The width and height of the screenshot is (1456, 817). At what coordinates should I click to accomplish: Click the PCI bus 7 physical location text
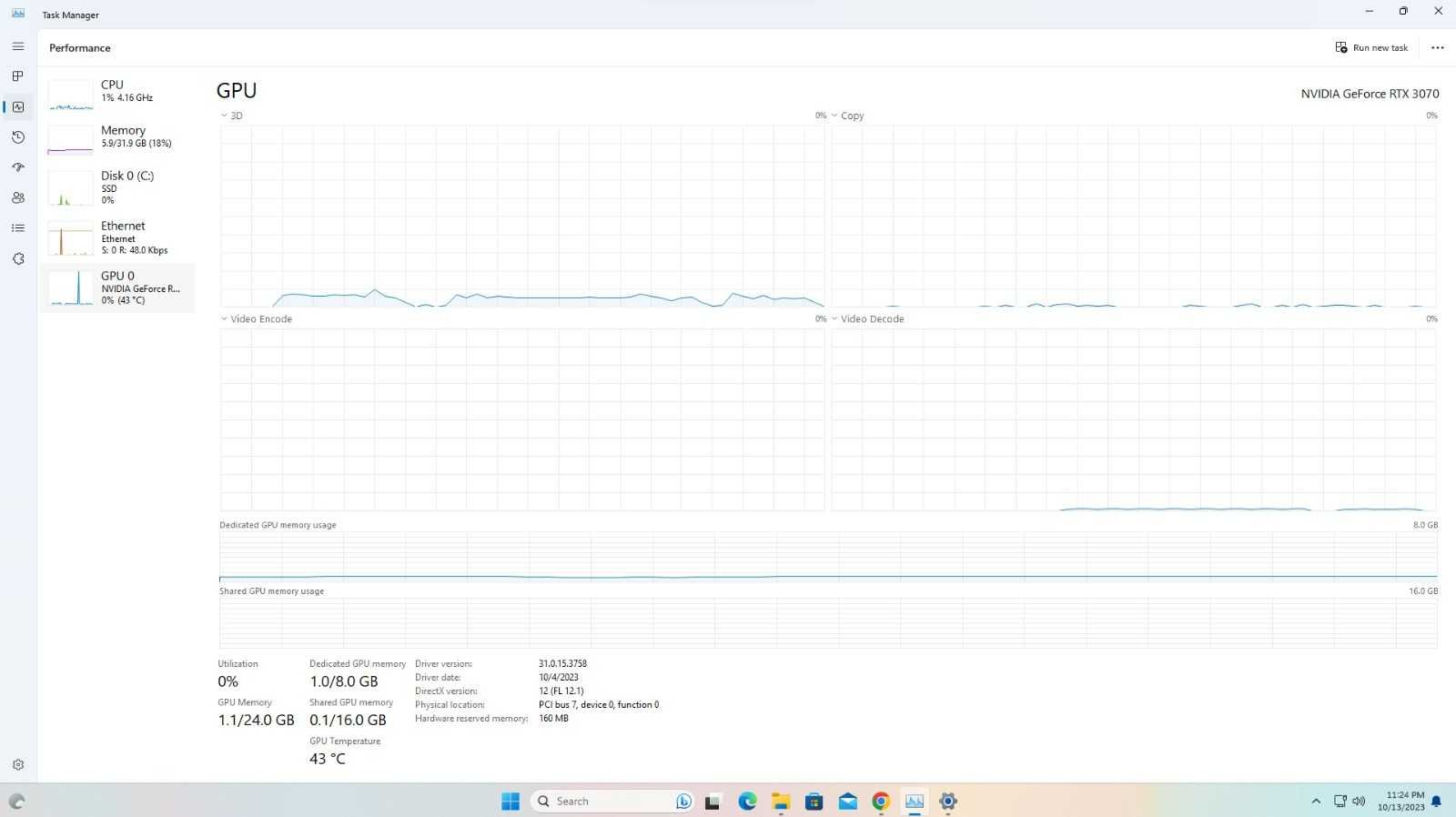599,704
